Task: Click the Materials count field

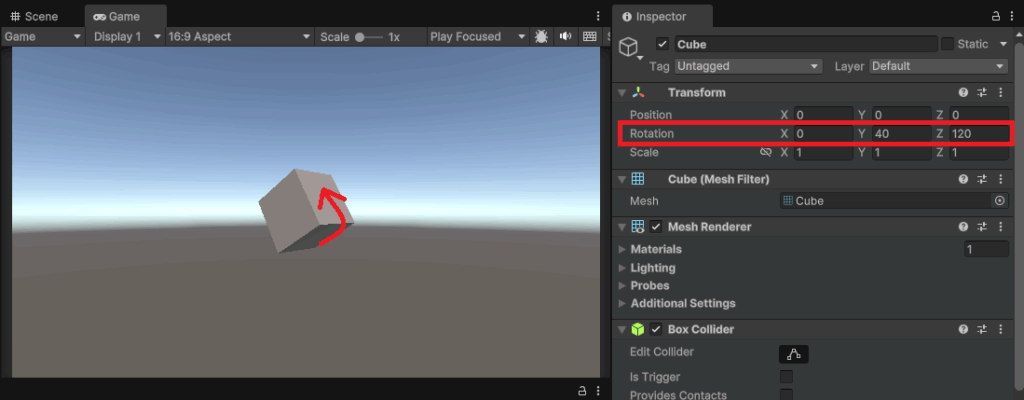Action: point(986,249)
